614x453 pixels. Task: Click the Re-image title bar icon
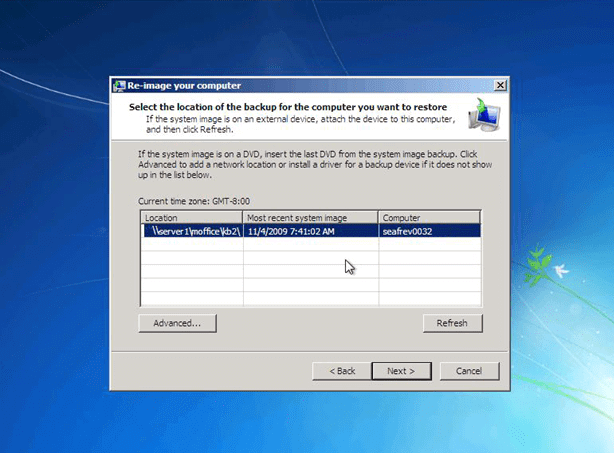(x=119, y=86)
